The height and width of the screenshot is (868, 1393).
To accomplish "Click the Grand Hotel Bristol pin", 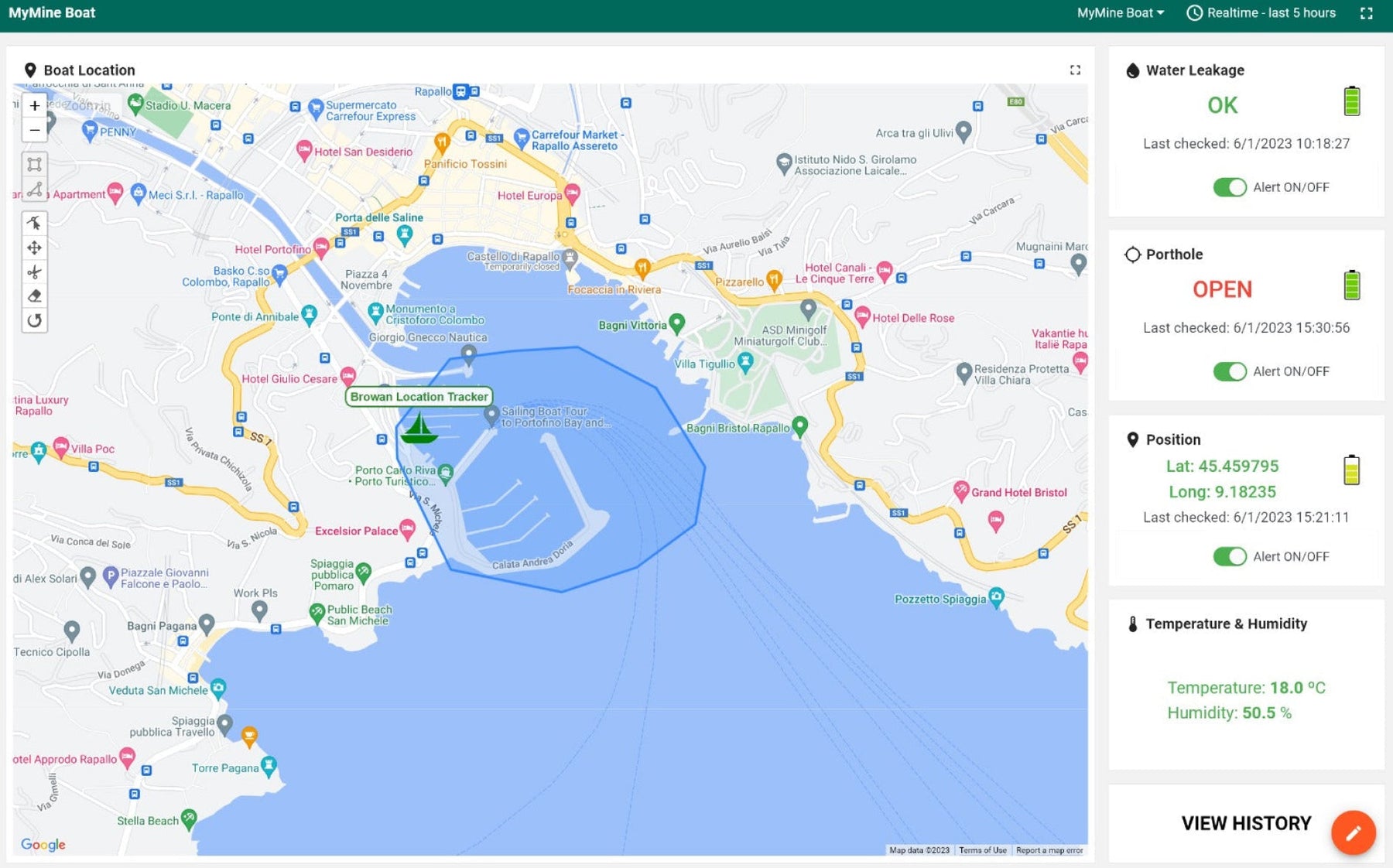I will coord(960,490).
